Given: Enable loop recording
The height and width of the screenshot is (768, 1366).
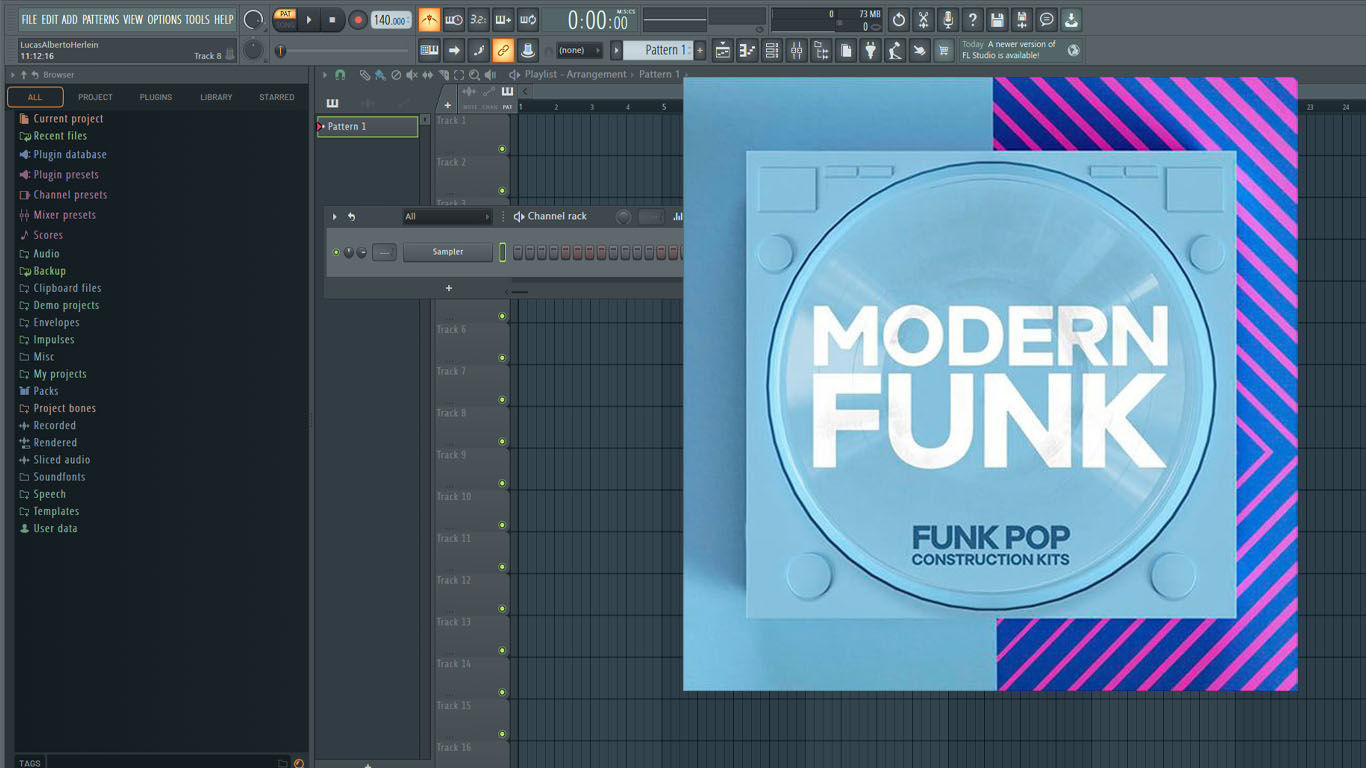Looking at the screenshot, I should point(528,20).
